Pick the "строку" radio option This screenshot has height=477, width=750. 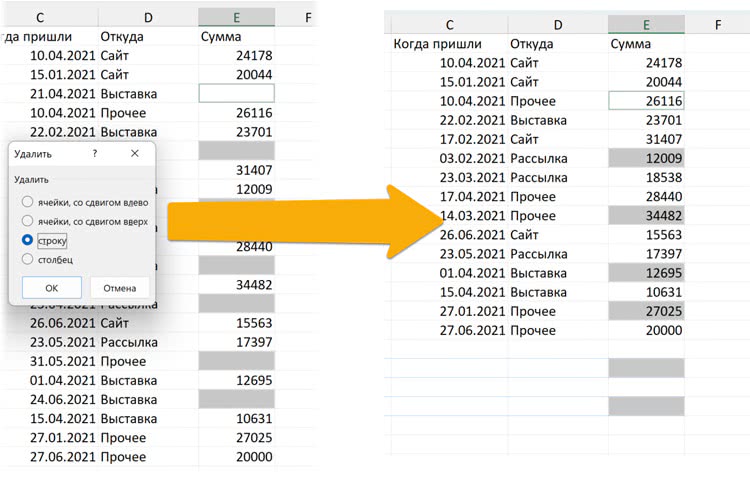coord(28,241)
